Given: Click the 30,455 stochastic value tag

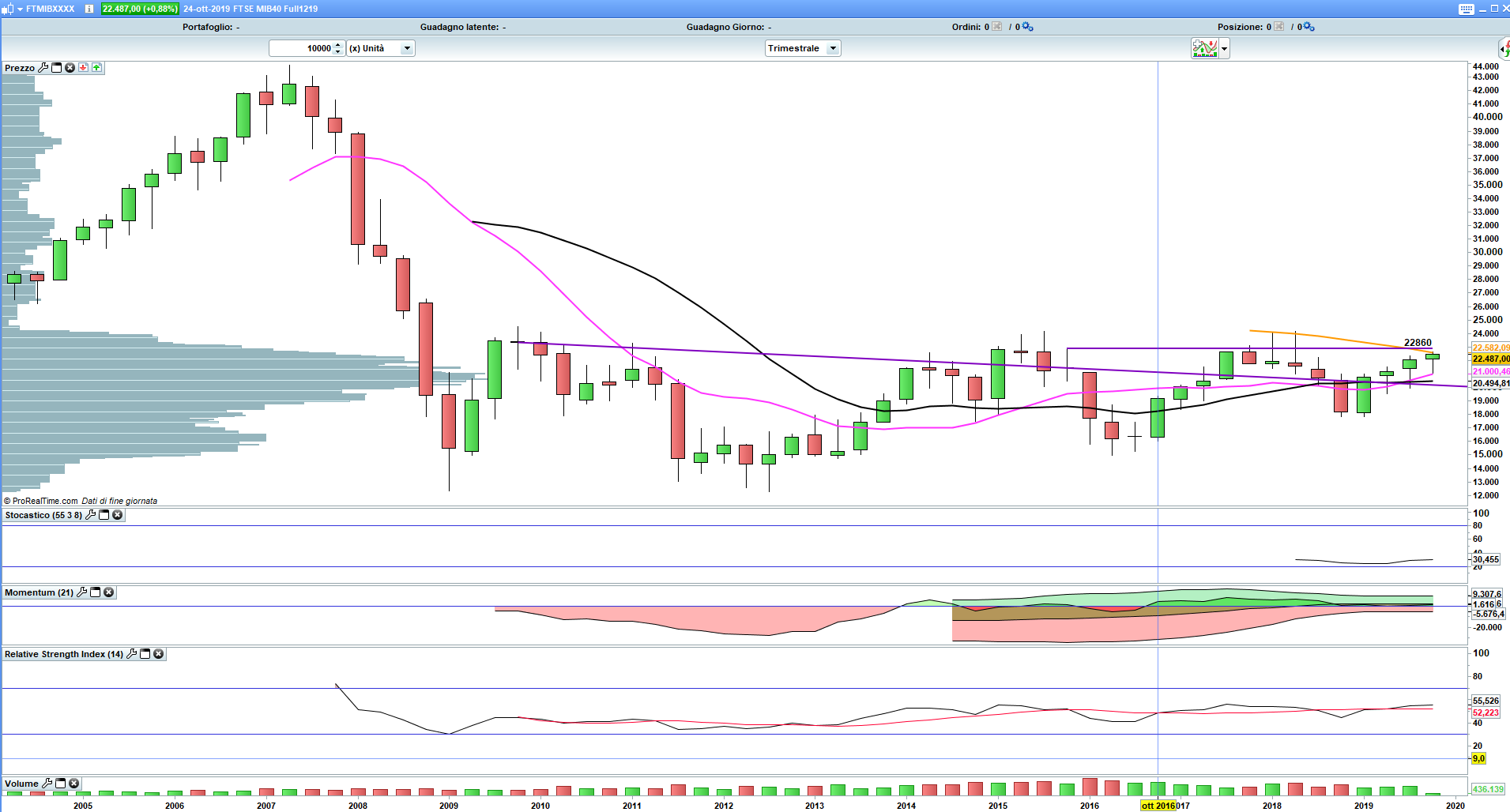Looking at the screenshot, I should (x=1486, y=559).
